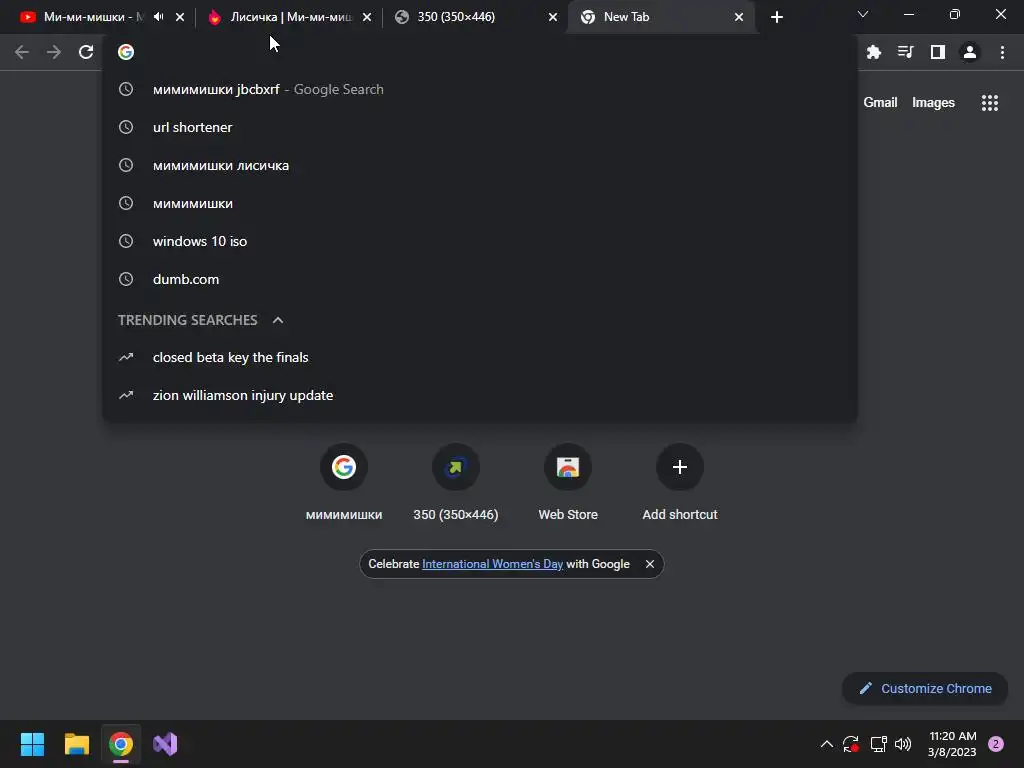Choose the мимимишки history suggestion
Screen dimensions: 1024x768
[x=480, y=203]
